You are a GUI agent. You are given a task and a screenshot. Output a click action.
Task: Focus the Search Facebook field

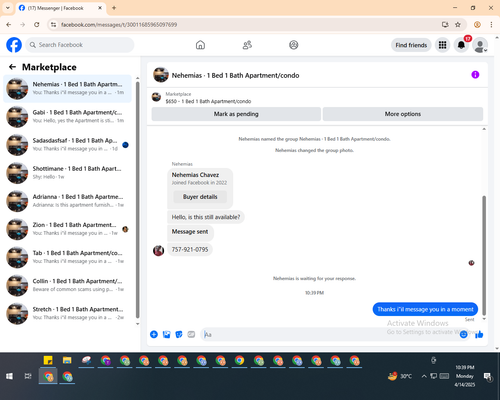[x=80, y=45]
